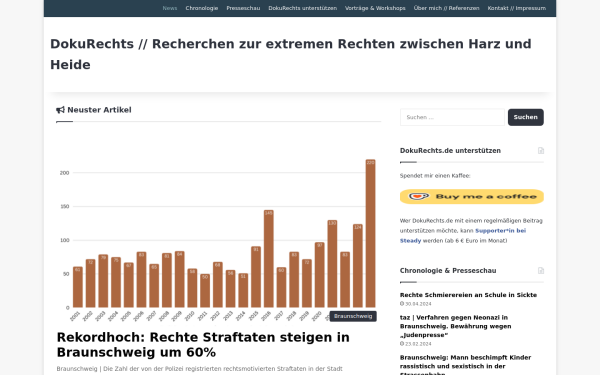Click the 23.02.2024 date text
This screenshot has height=375, width=600.
pyautogui.click(x=418, y=344)
